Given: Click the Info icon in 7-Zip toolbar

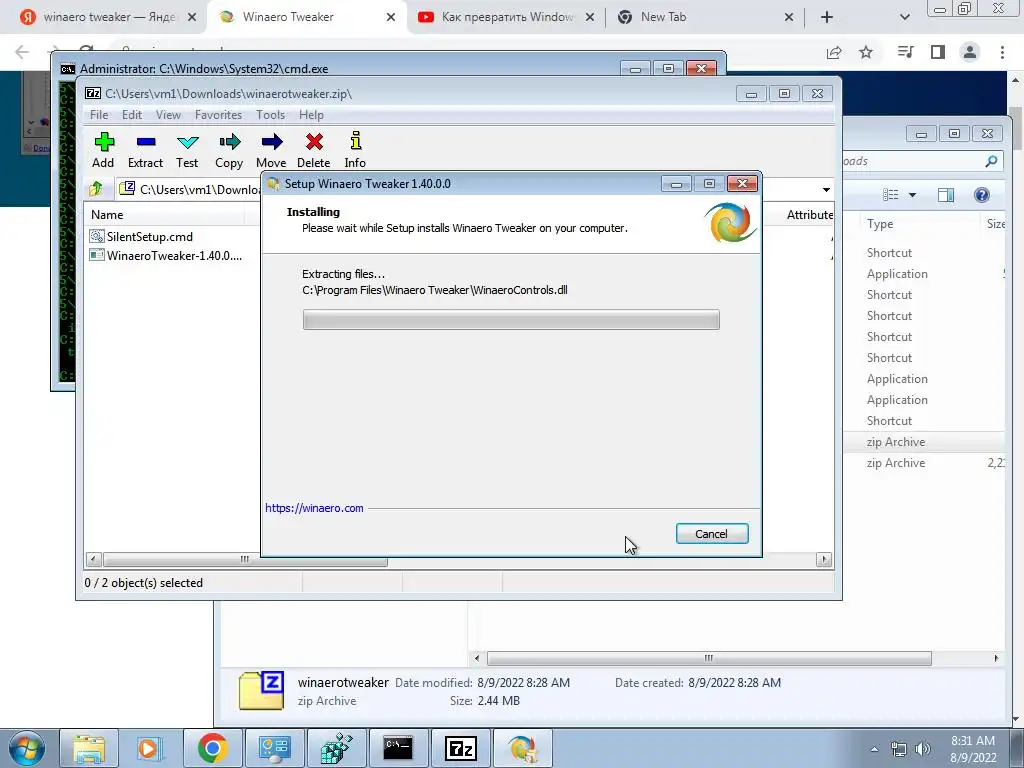Looking at the screenshot, I should click(355, 150).
